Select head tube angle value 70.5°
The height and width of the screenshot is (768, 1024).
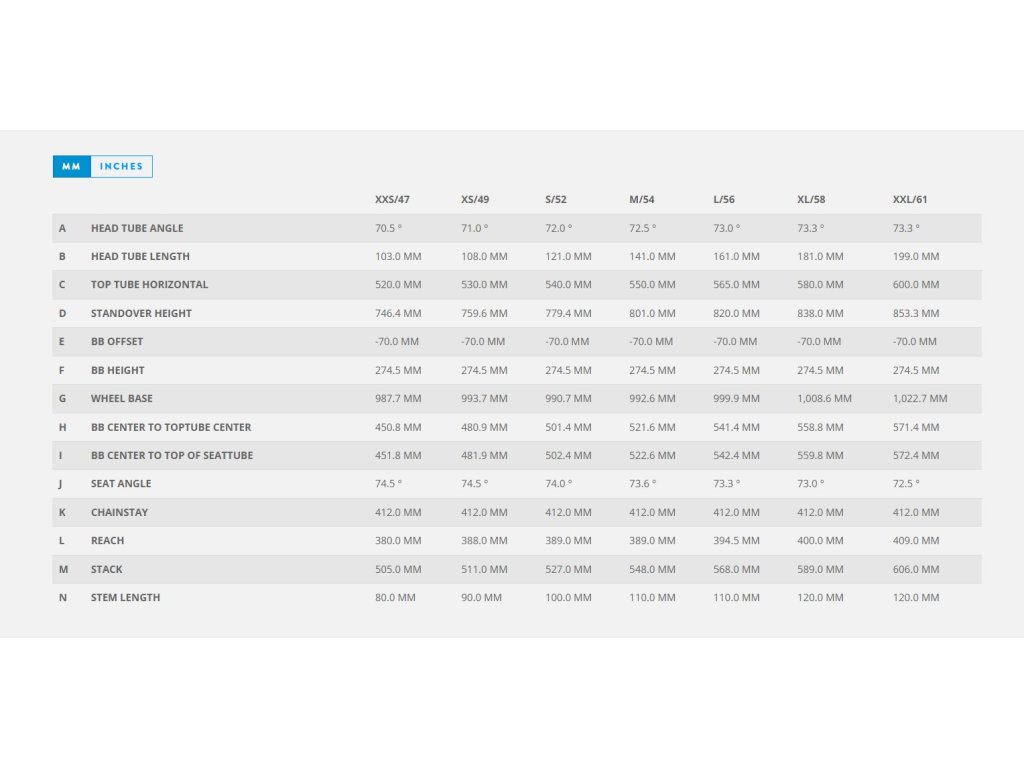click(389, 228)
